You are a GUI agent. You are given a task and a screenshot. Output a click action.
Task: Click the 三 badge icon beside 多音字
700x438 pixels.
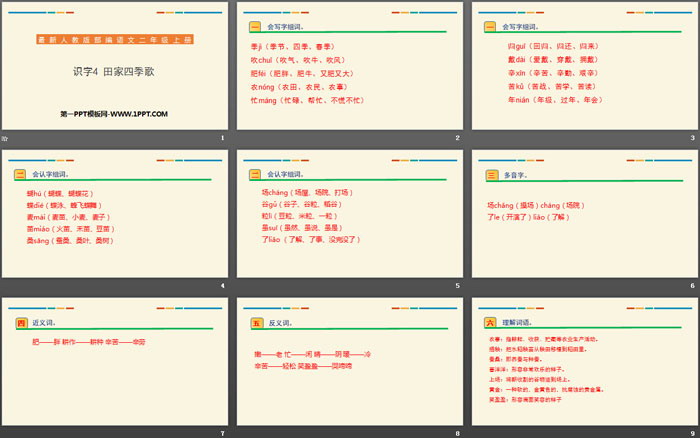[491, 175]
